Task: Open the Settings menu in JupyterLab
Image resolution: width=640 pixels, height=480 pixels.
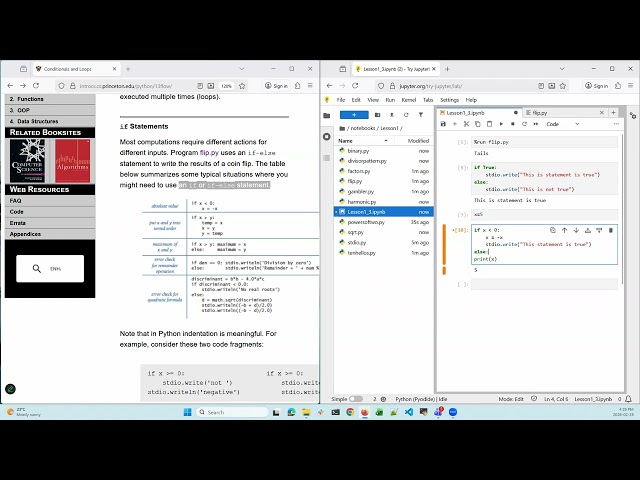Action: (x=449, y=100)
